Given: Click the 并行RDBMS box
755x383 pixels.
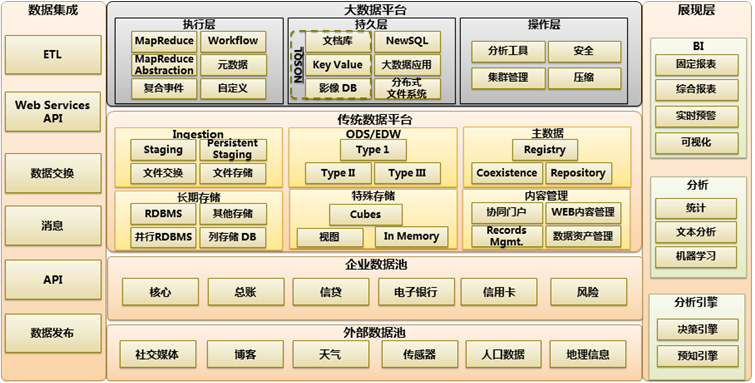Looking at the screenshot, I should click(164, 238).
